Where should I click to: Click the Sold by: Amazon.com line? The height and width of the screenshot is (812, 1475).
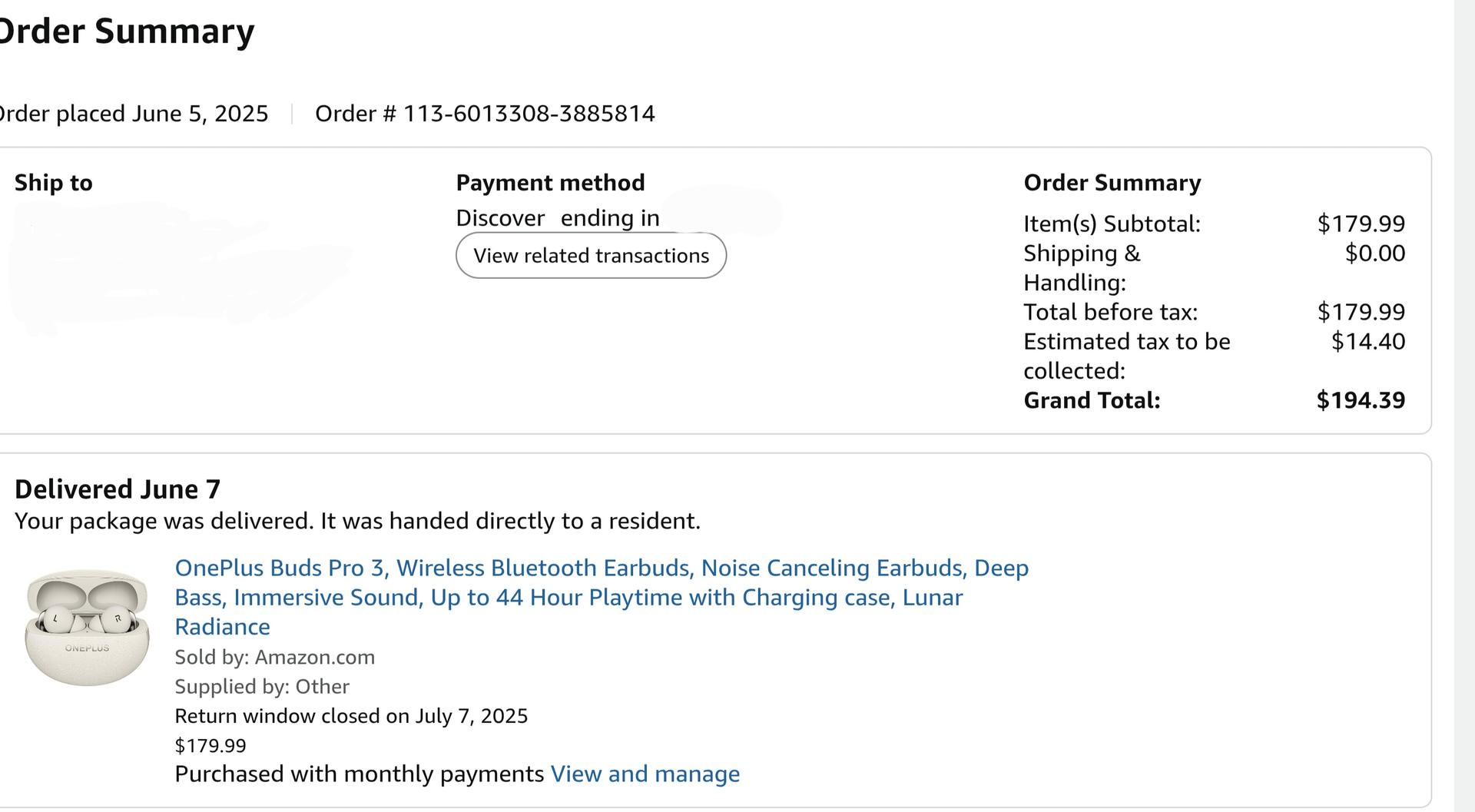coord(274,658)
